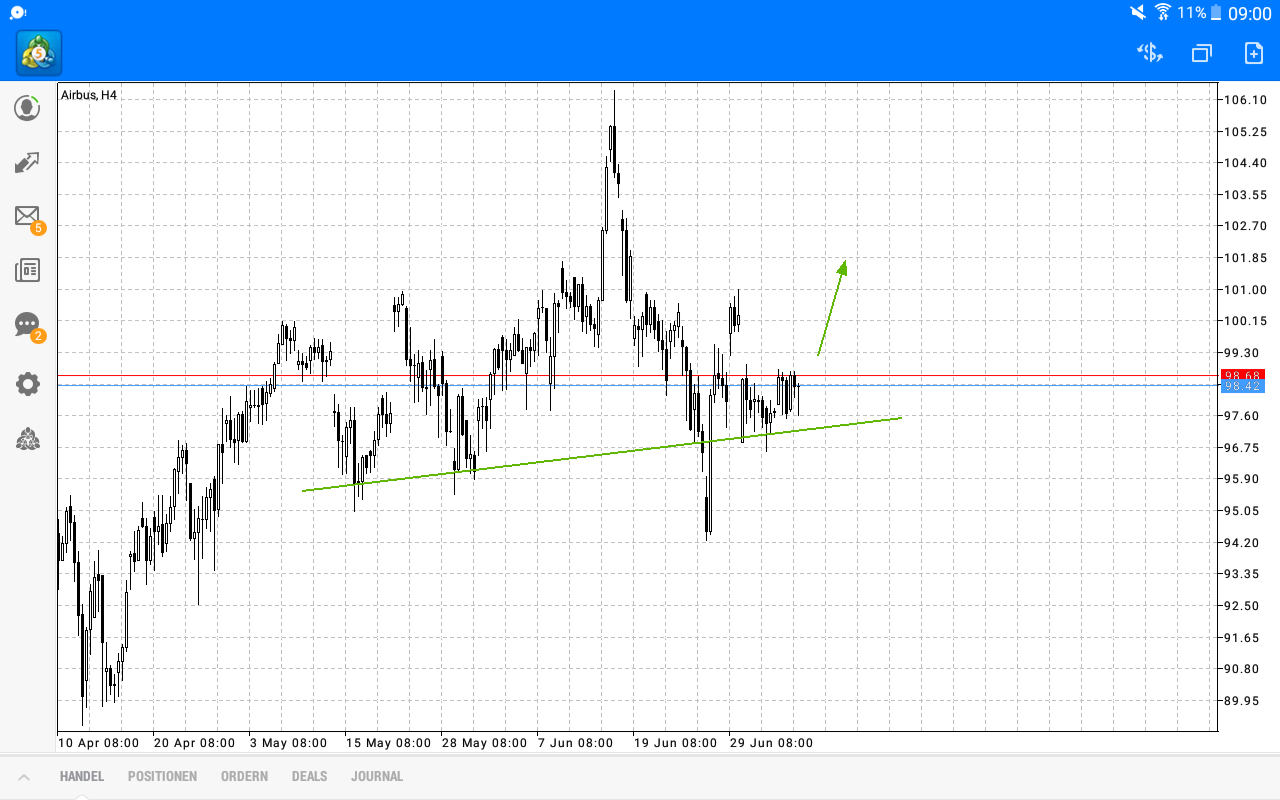Select the ORDERN tab
The width and height of the screenshot is (1280, 800).
[x=244, y=776]
